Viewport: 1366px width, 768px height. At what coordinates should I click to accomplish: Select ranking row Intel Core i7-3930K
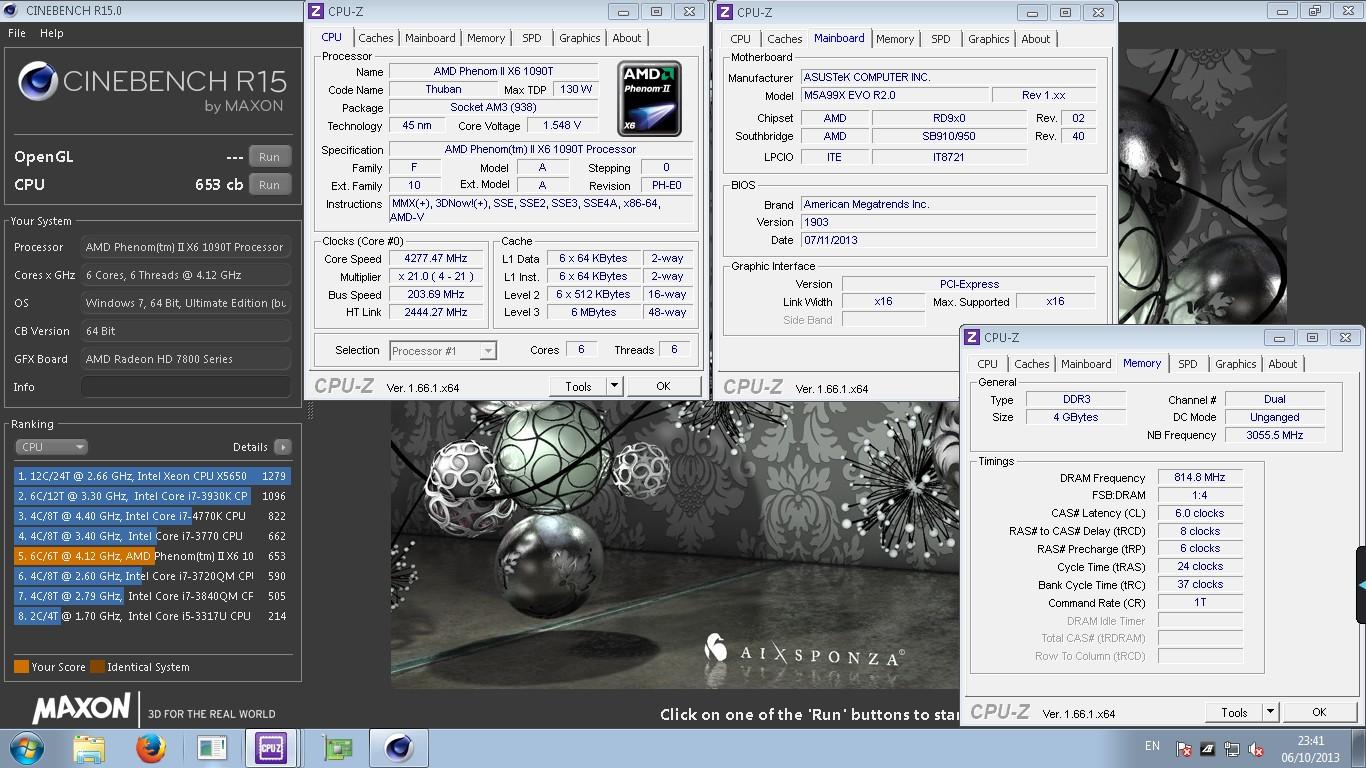click(x=152, y=496)
